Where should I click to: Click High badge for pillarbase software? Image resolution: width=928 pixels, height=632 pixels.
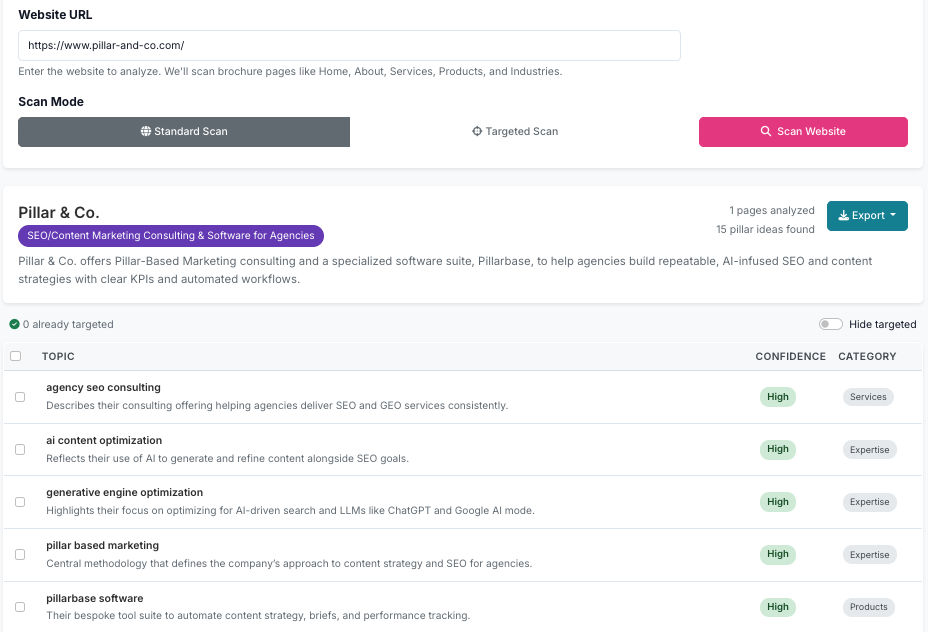point(778,607)
